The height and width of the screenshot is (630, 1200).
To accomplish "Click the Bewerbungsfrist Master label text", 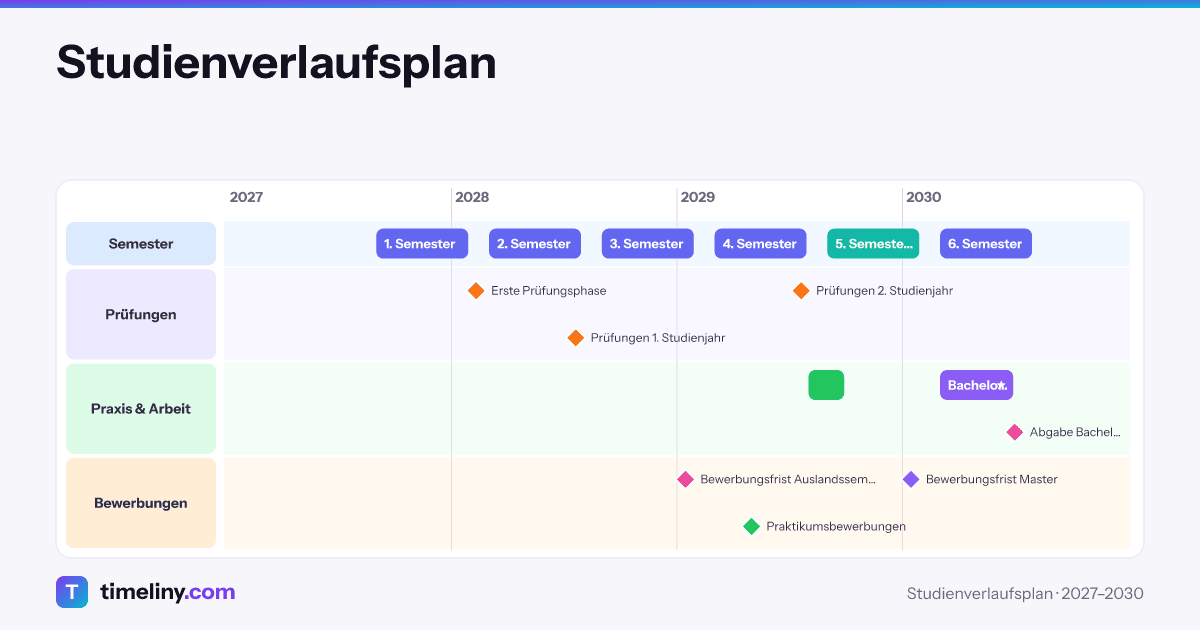I will click(x=992, y=479).
